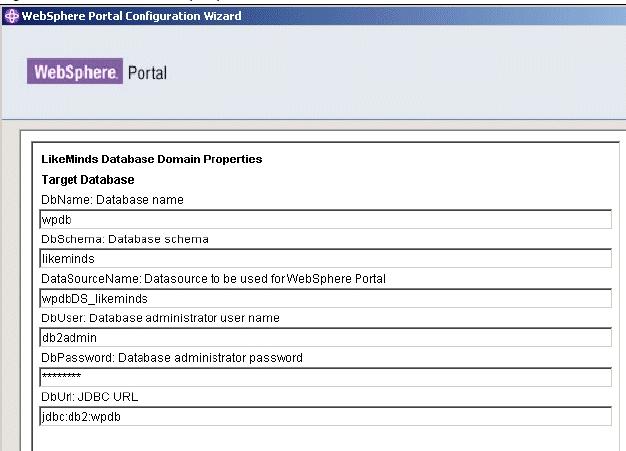Image resolution: width=626 pixels, height=451 pixels.
Task: Select the DataSourceName field wpdbDS_likeminds
Action: 325,298
